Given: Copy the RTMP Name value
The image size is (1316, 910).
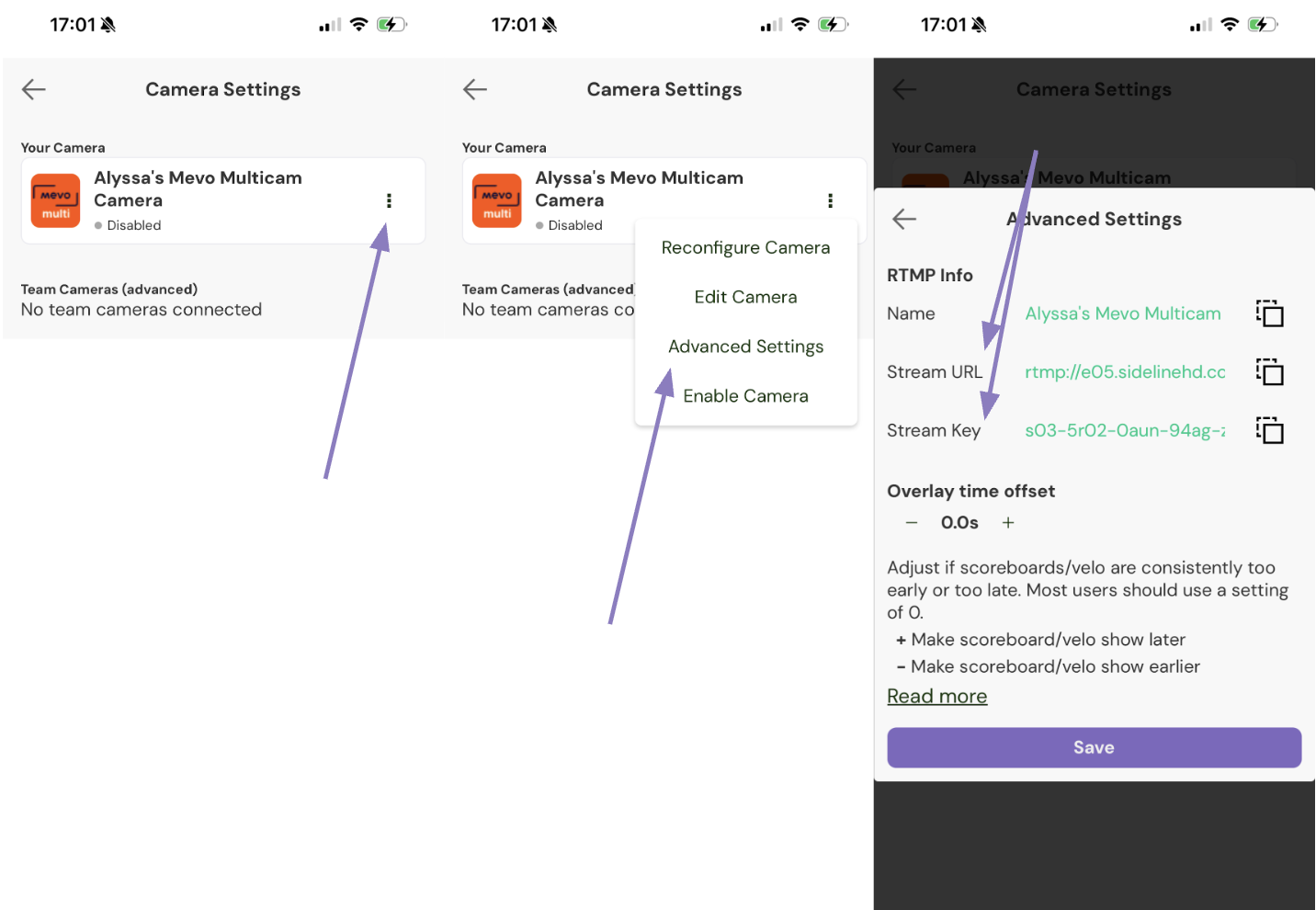Looking at the screenshot, I should pos(1270,313).
